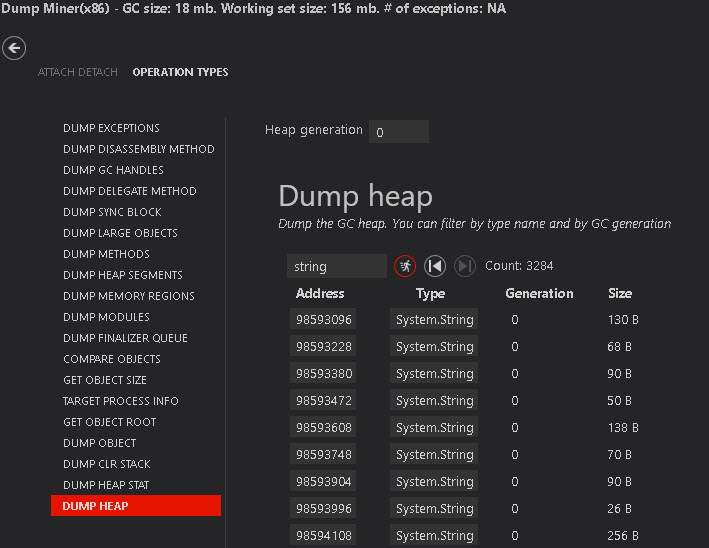
Task: Click the 138 B size value
Action: (623, 428)
